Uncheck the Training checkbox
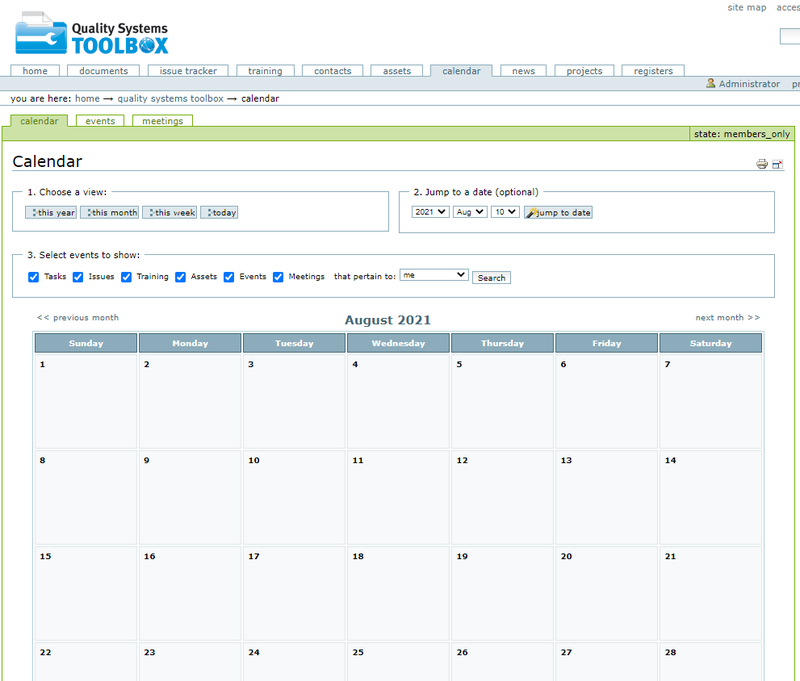 tap(126, 277)
